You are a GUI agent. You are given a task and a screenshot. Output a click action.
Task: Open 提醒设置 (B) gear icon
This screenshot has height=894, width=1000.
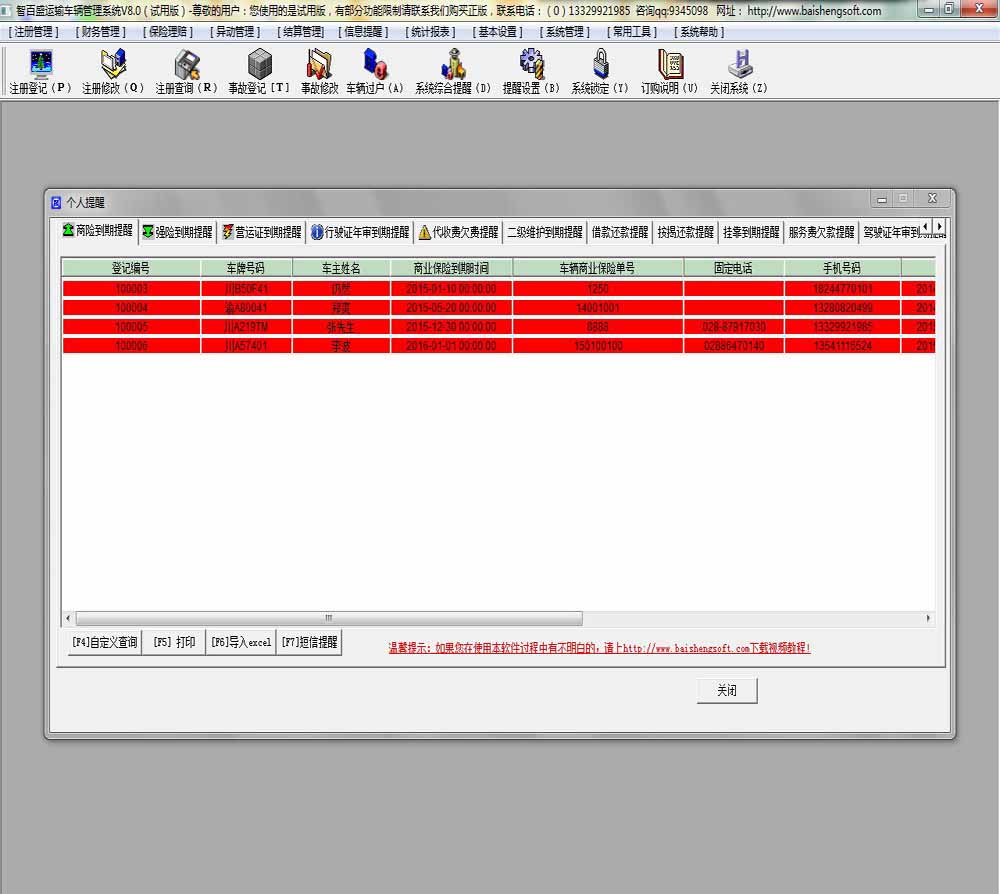[x=531, y=71]
